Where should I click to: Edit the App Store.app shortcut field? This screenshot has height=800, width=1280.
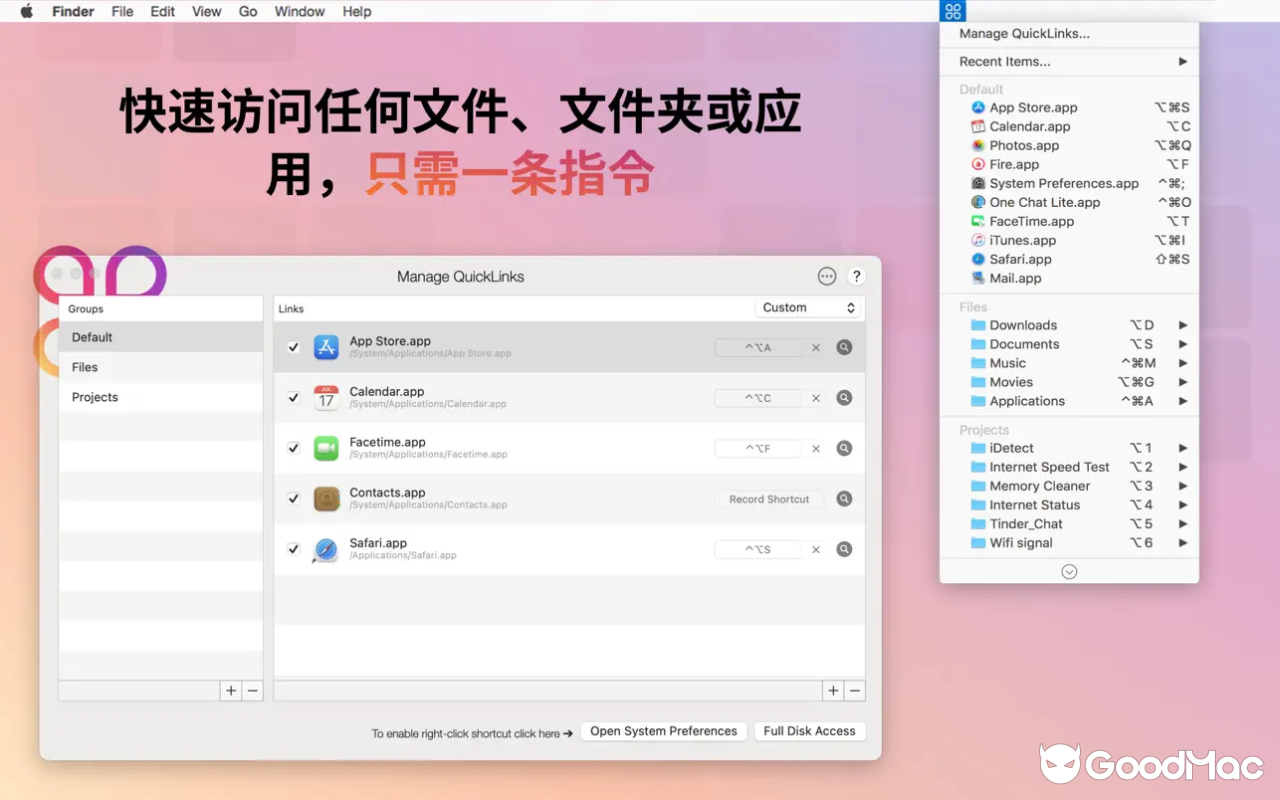758,348
